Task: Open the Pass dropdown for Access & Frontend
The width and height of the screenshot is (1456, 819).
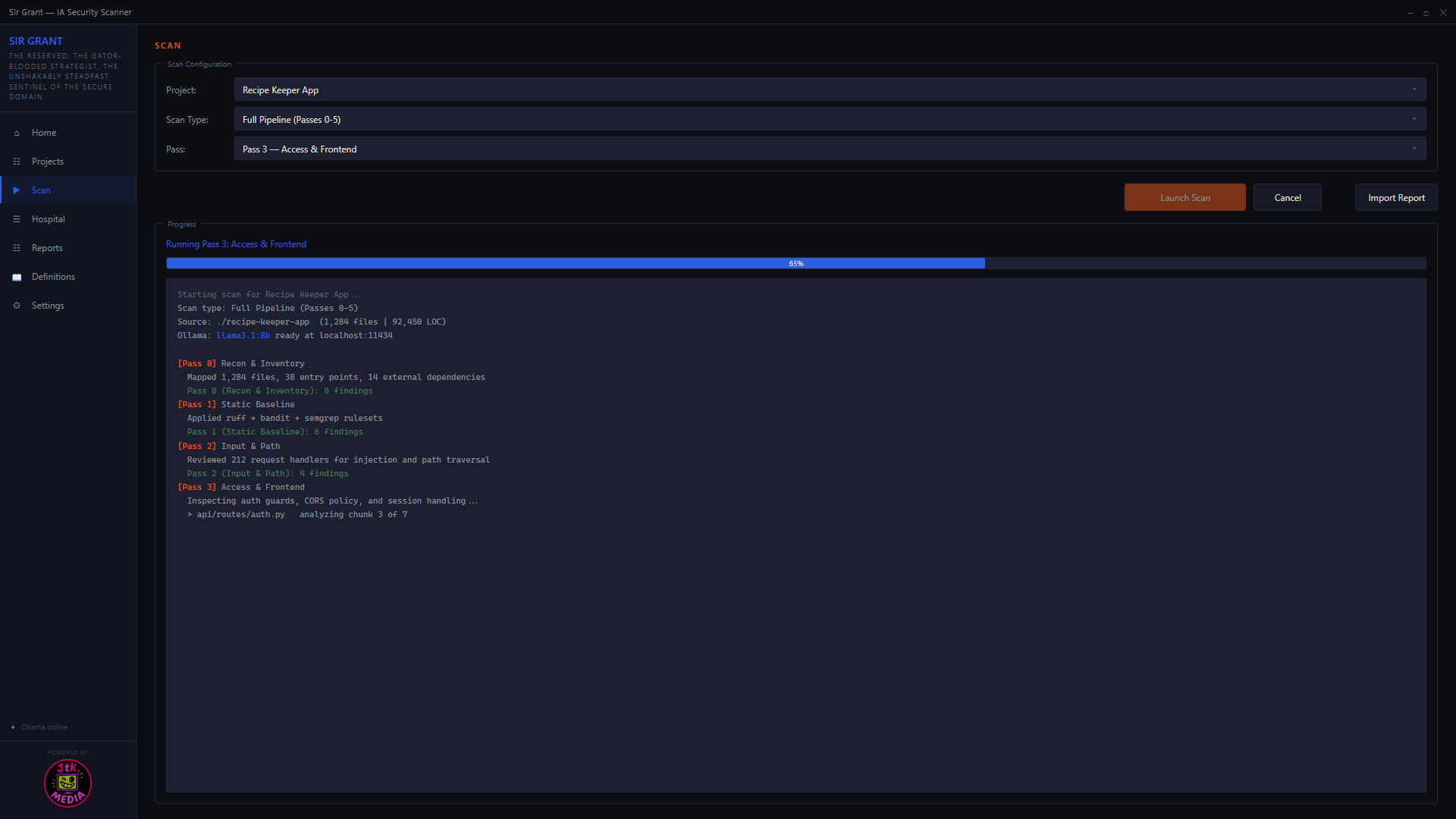Action: tap(830, 149)
